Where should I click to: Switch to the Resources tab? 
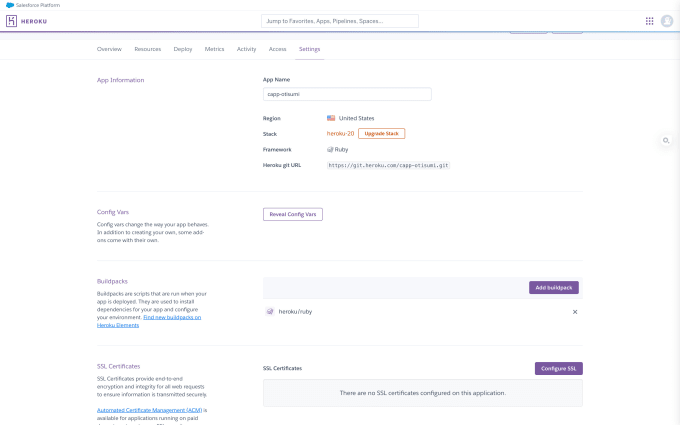click(x=147, y=49)
